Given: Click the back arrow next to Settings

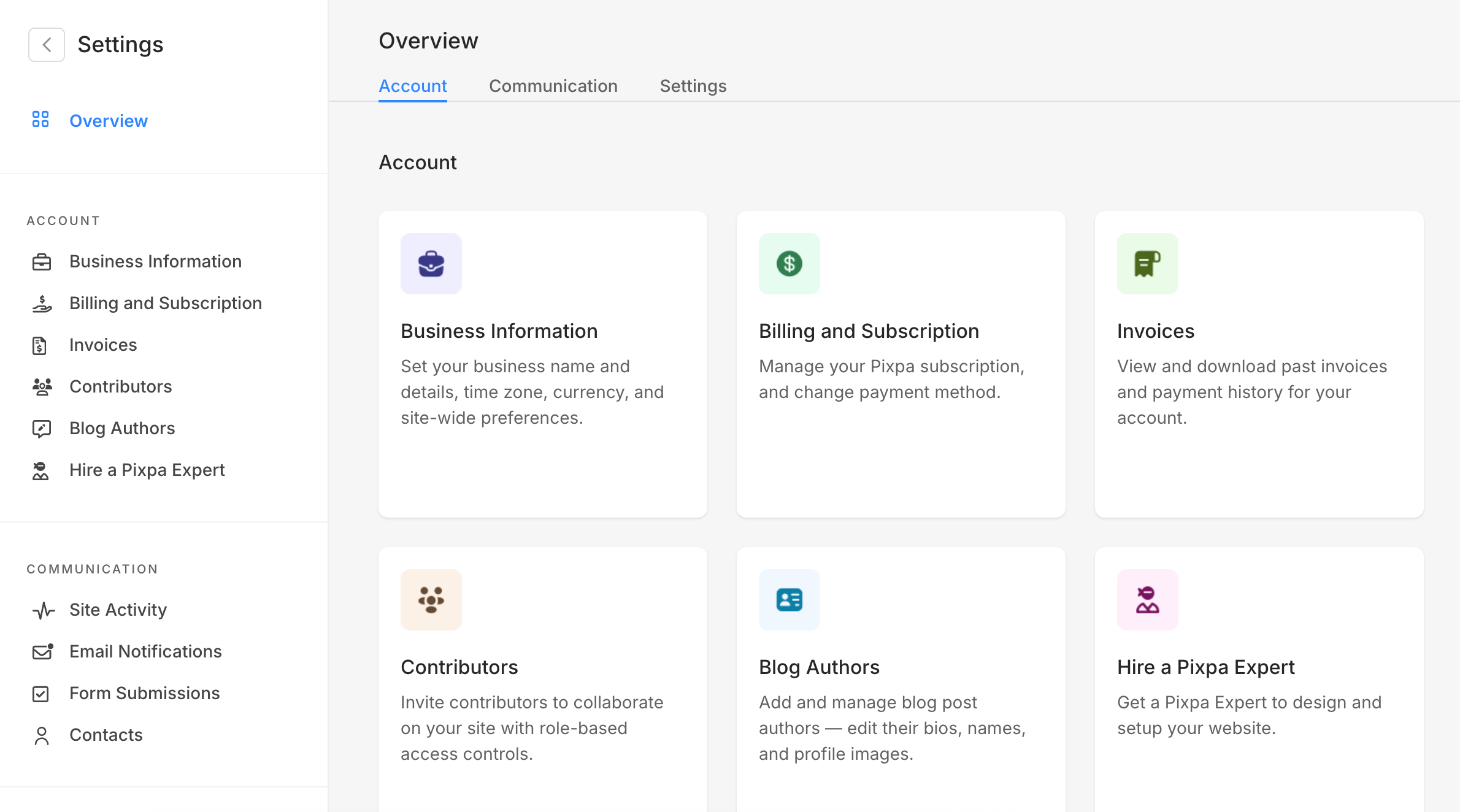Looking at the screenshot, I should click(x=47, y=45).
